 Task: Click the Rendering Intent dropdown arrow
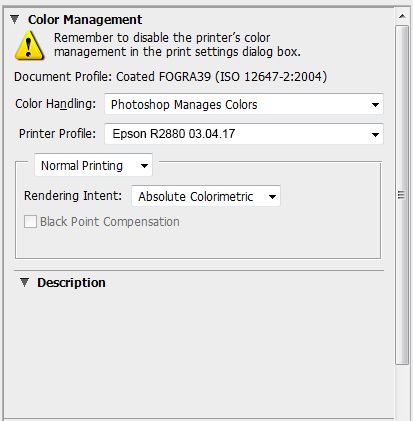(x=272, y=197)
